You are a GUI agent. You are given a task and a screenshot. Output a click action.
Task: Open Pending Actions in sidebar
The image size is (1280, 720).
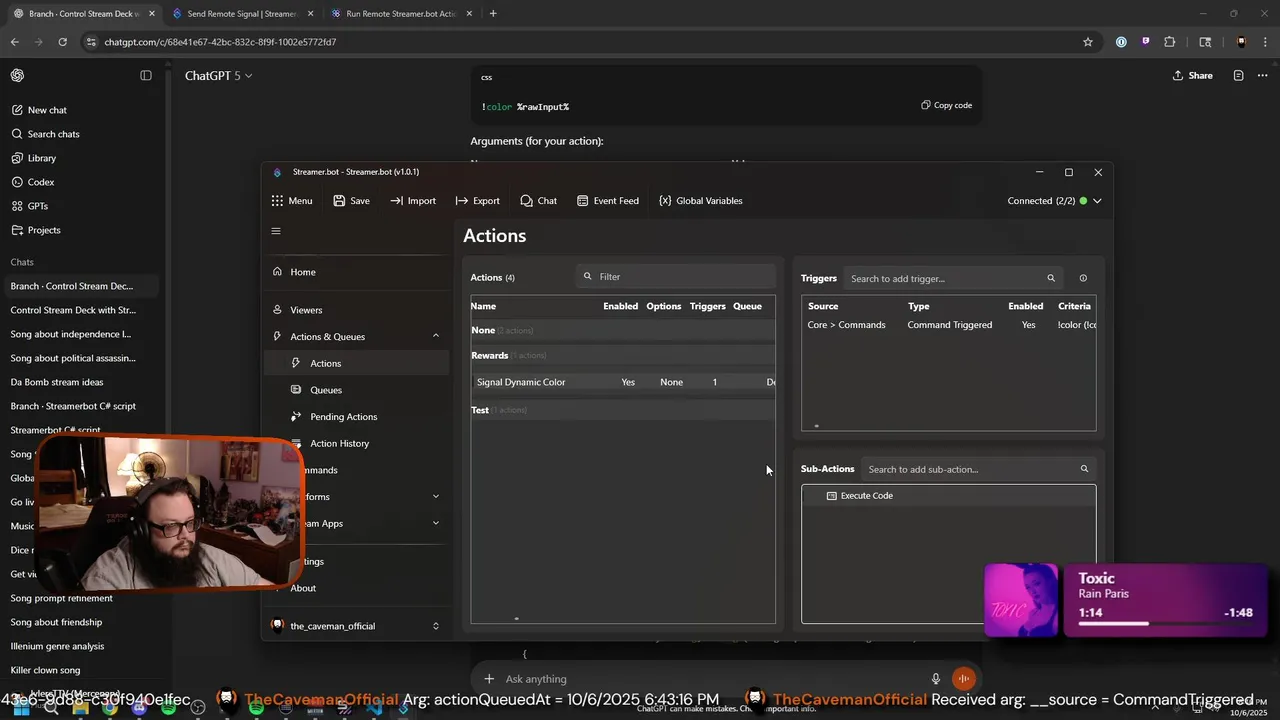pos(355,417)
